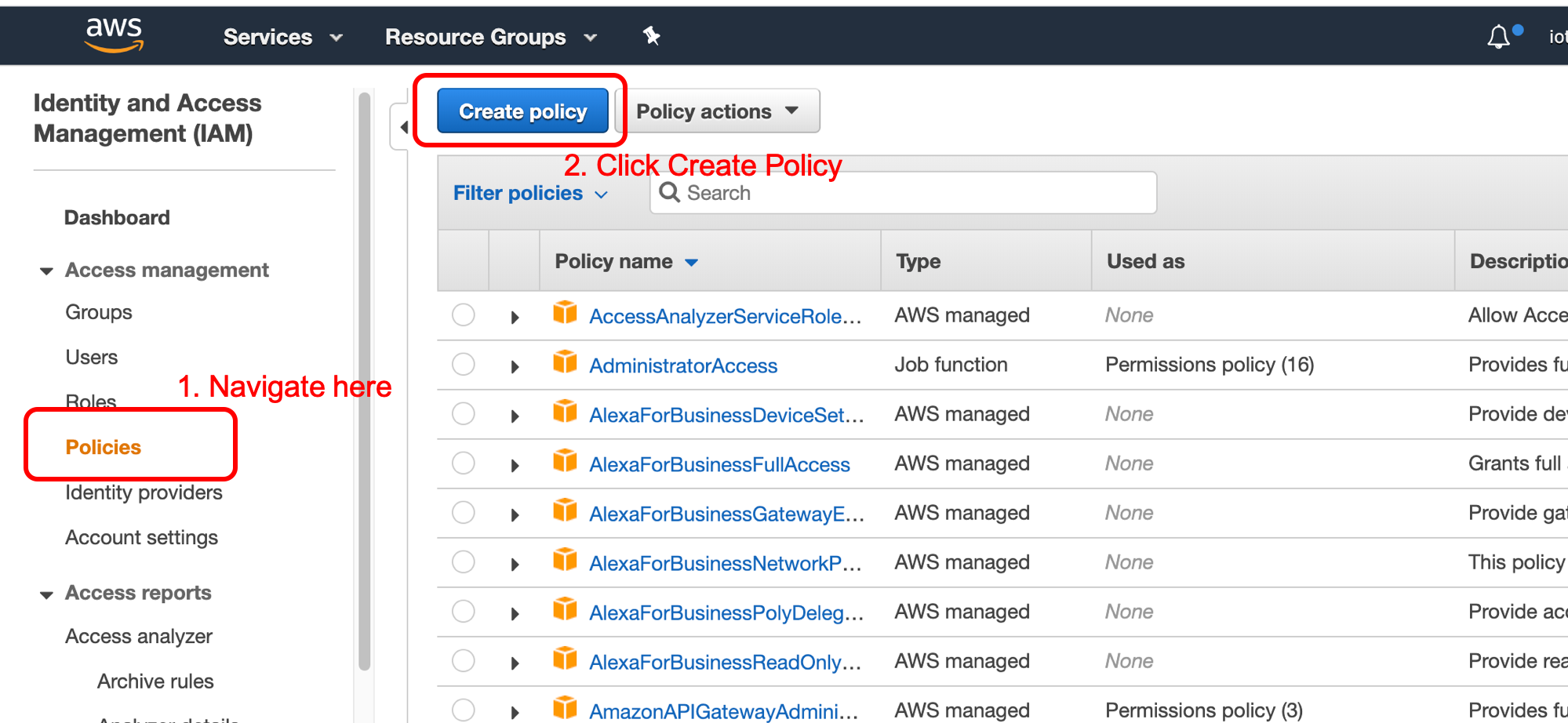This screenshot has width=1568, height=723.
Task: Click the policy icon beside AlexaForBusinessFullAccess
Action: pyautogui.click(x=565, y=461)
